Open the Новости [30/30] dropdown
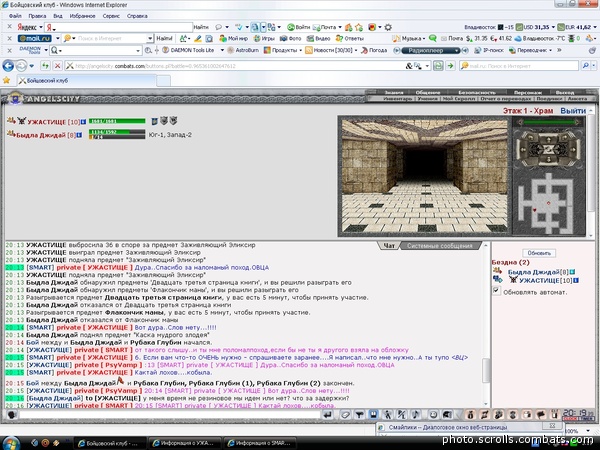The image size is (600, 450). [x=331, y=50]
